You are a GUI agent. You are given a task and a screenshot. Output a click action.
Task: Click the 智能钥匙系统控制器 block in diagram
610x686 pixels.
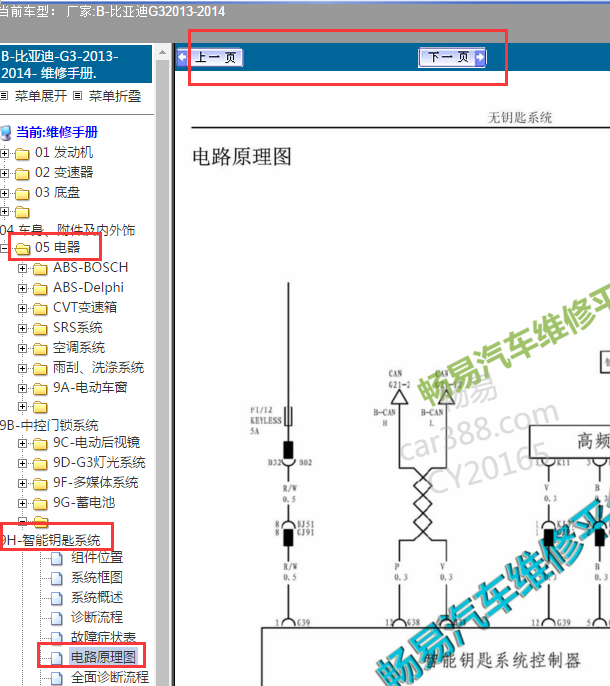tap(502, 660)
